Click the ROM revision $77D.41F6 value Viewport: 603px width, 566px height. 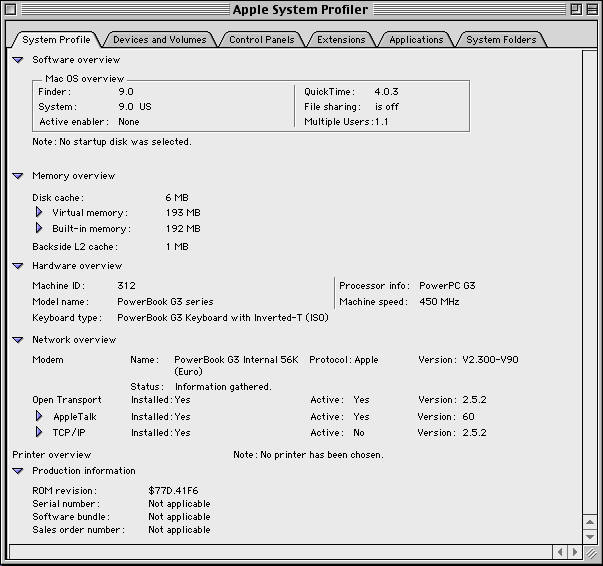[x=173, y=491]
